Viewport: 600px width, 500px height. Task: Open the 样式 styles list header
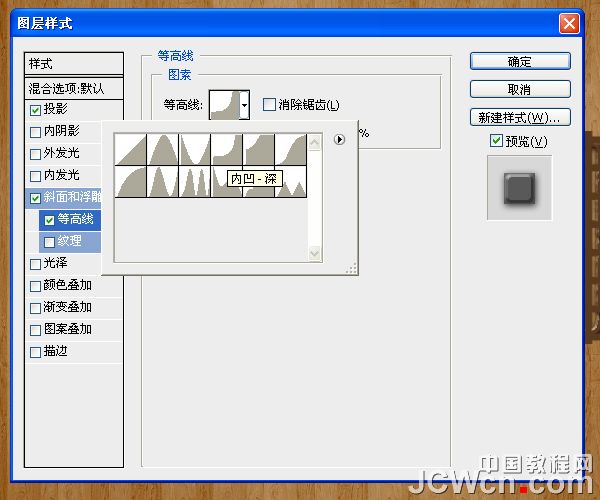pyautogui.click(x=74, y=64)
